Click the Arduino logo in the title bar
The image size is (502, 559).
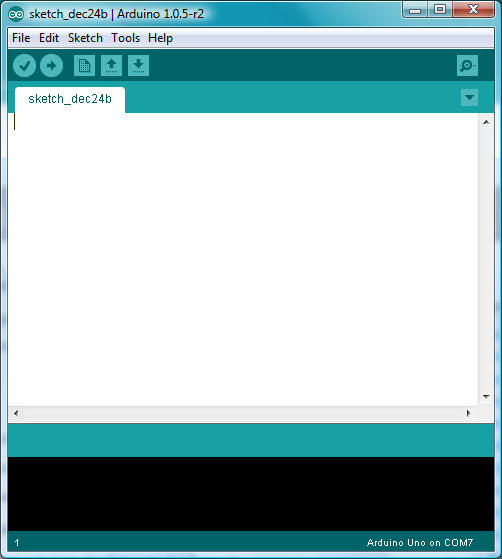[x=16, y=14]
